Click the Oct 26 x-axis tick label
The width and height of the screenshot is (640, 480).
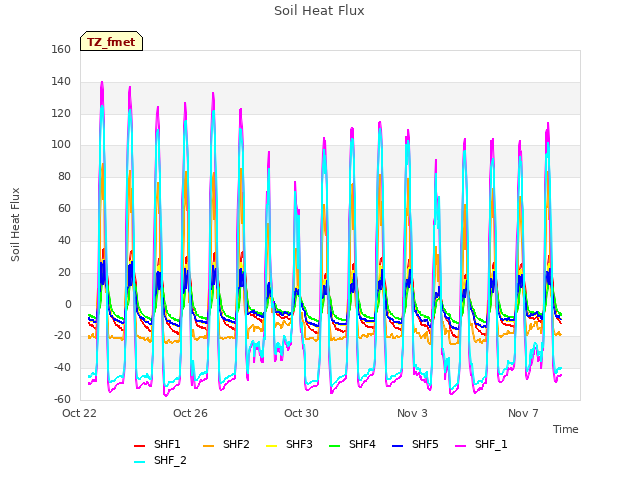pyautogui.click(x=190, y=413)
